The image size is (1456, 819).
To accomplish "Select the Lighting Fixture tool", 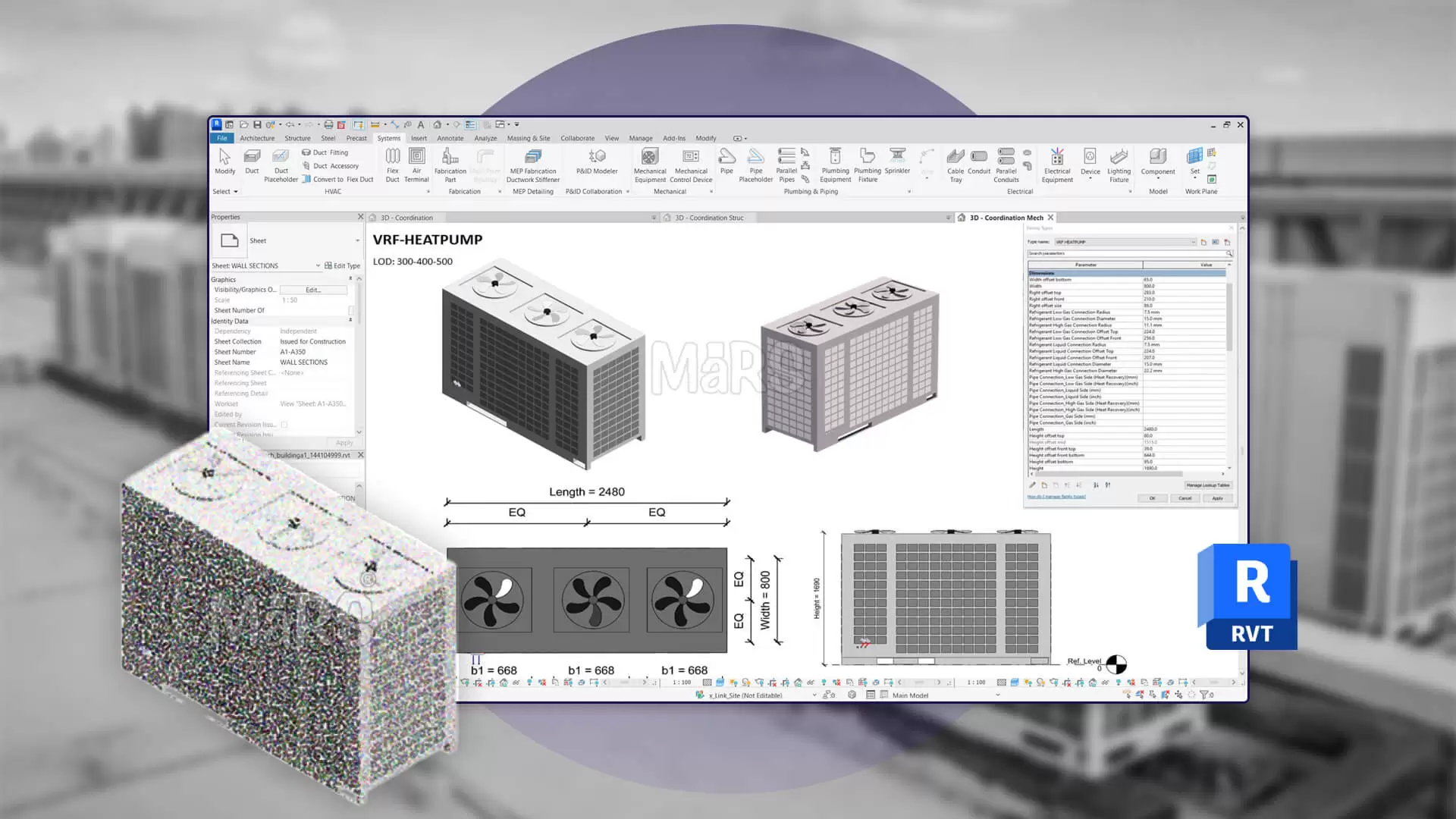I will coord(1119,165).
